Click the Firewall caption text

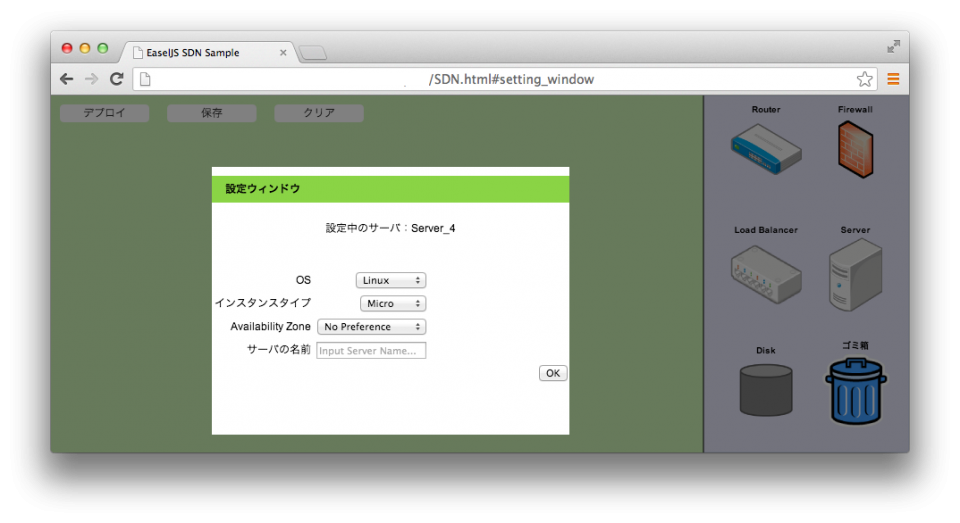(x=855, y=110)
